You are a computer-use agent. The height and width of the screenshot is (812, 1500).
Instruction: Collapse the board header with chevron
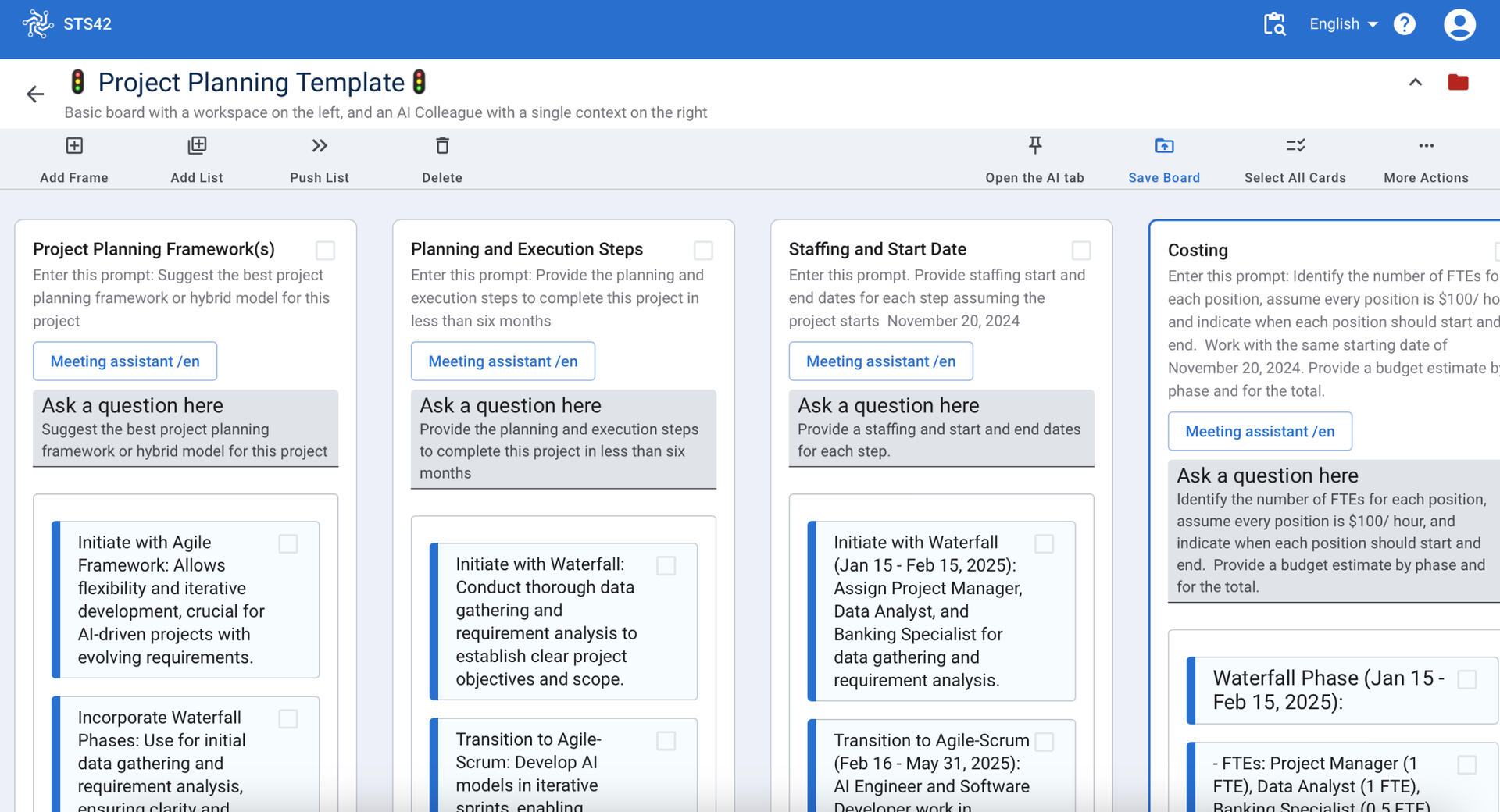[1415, 83]
